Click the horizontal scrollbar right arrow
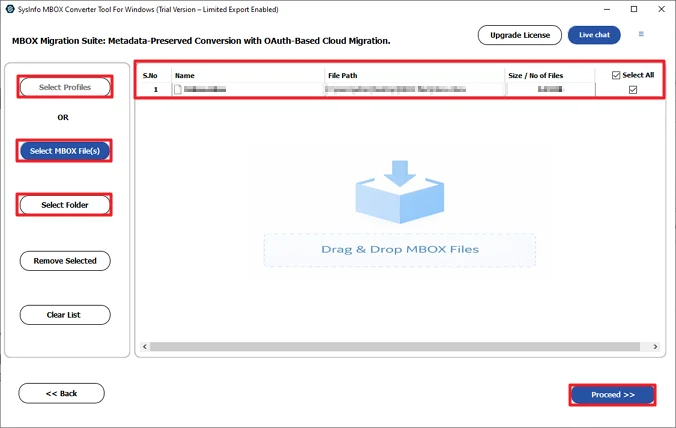This screenshot has width=676, height=428. 655,347
